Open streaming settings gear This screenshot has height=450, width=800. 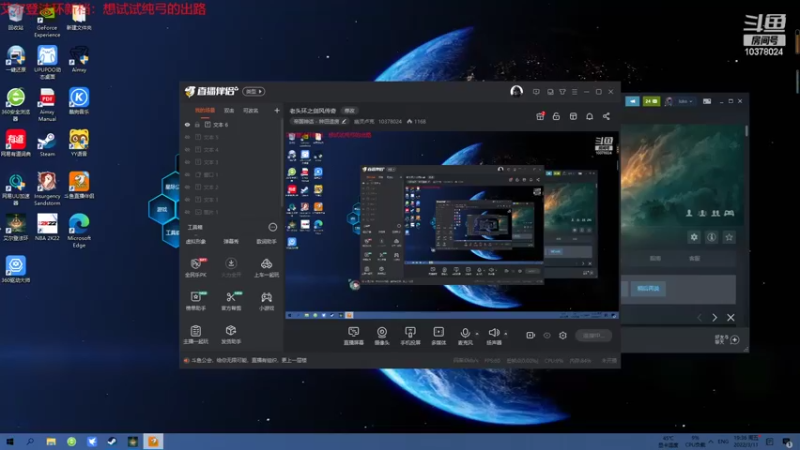click(563, 336)
